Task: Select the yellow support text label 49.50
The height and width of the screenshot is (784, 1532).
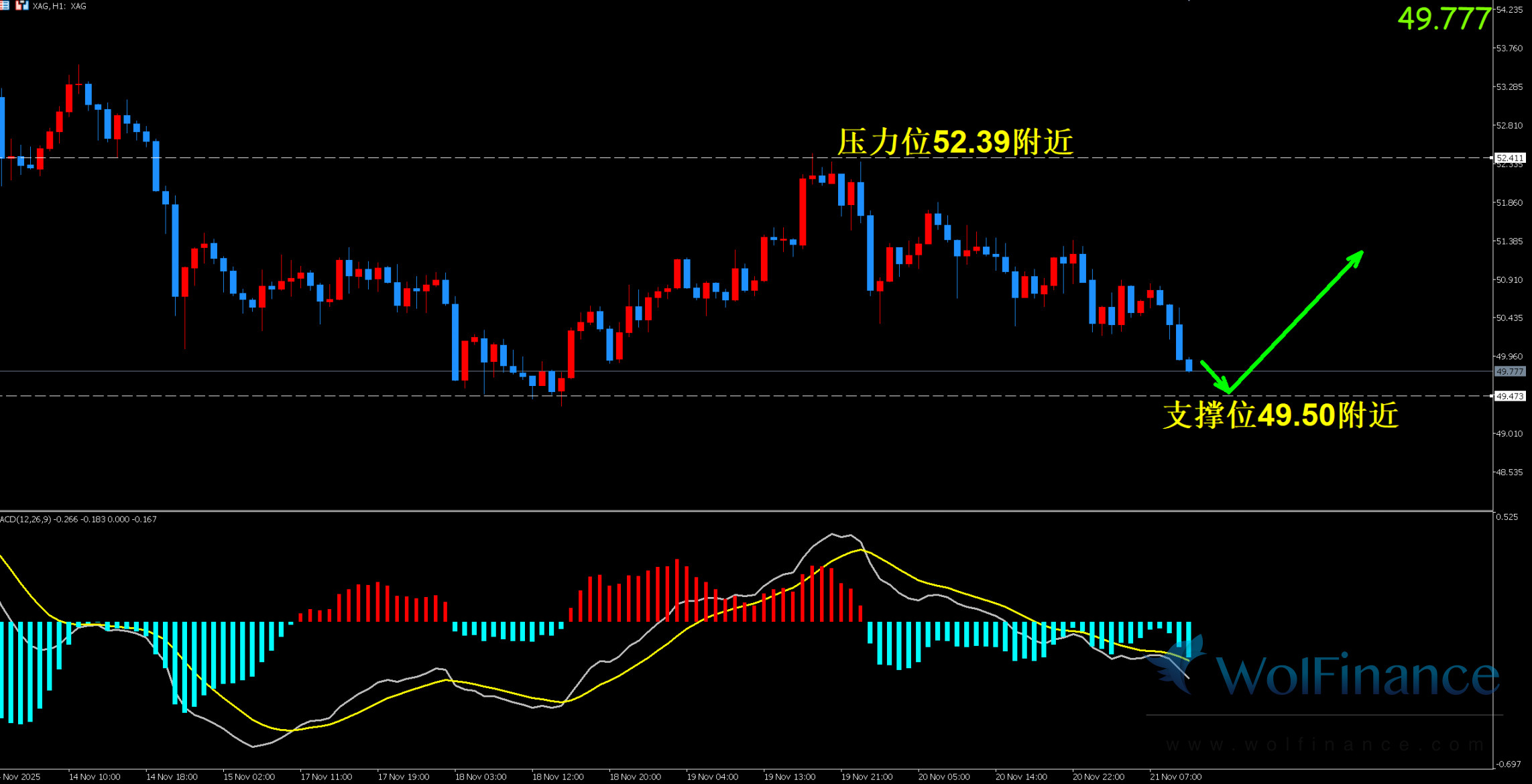Action: [x=1280, y=415]
